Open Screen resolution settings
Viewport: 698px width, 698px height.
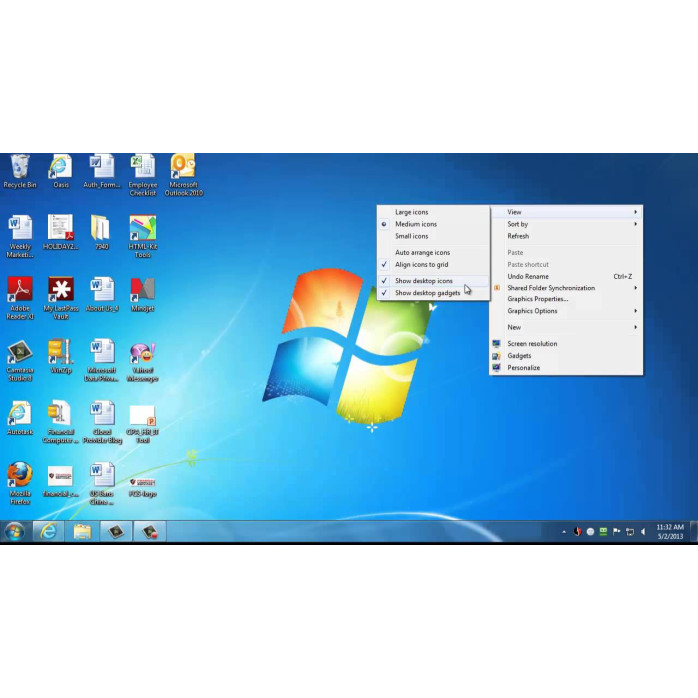pyautogui.click(x=566, y=344)
